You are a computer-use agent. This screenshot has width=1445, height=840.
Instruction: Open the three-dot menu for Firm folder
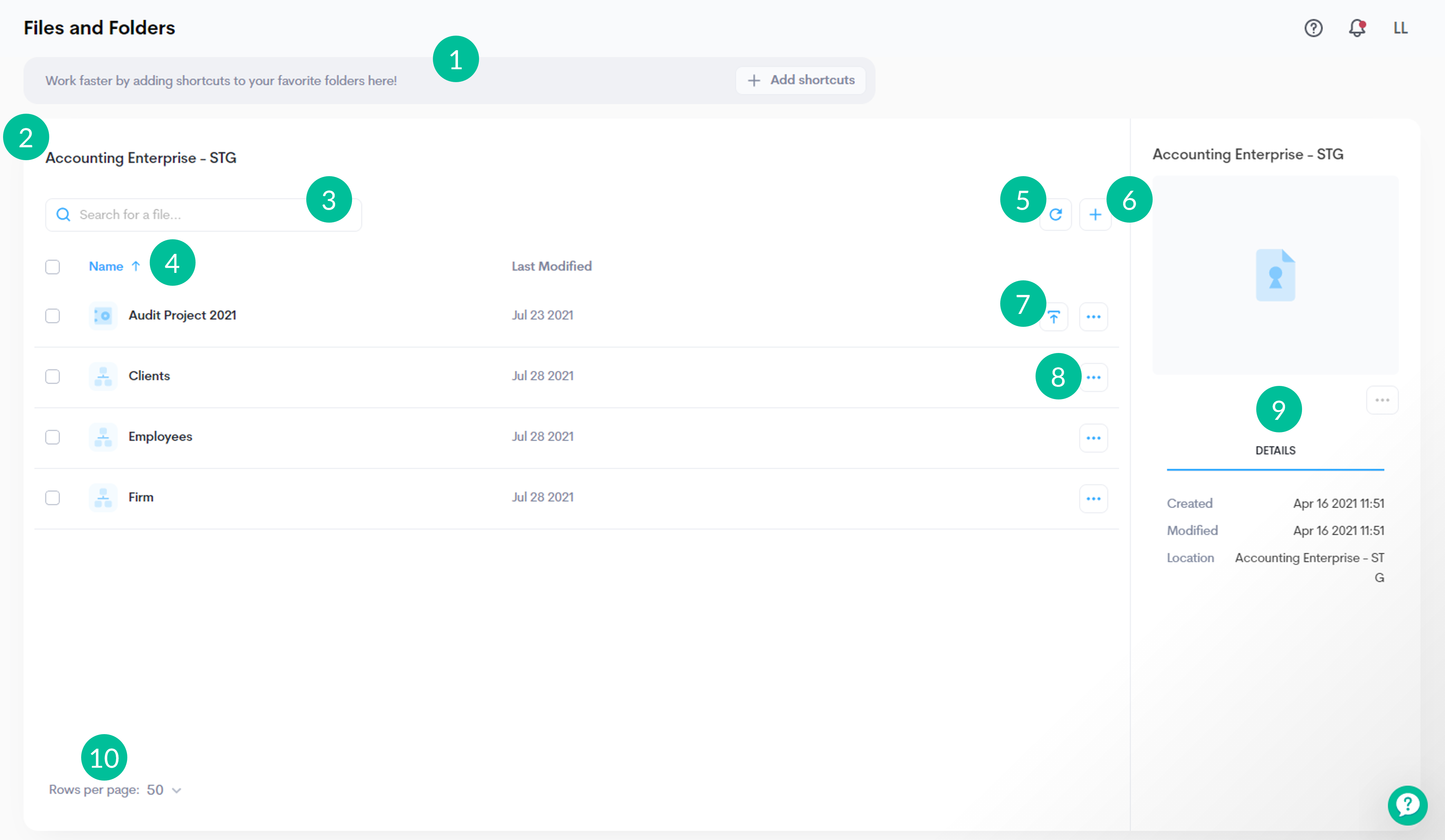coord(1093,499)
